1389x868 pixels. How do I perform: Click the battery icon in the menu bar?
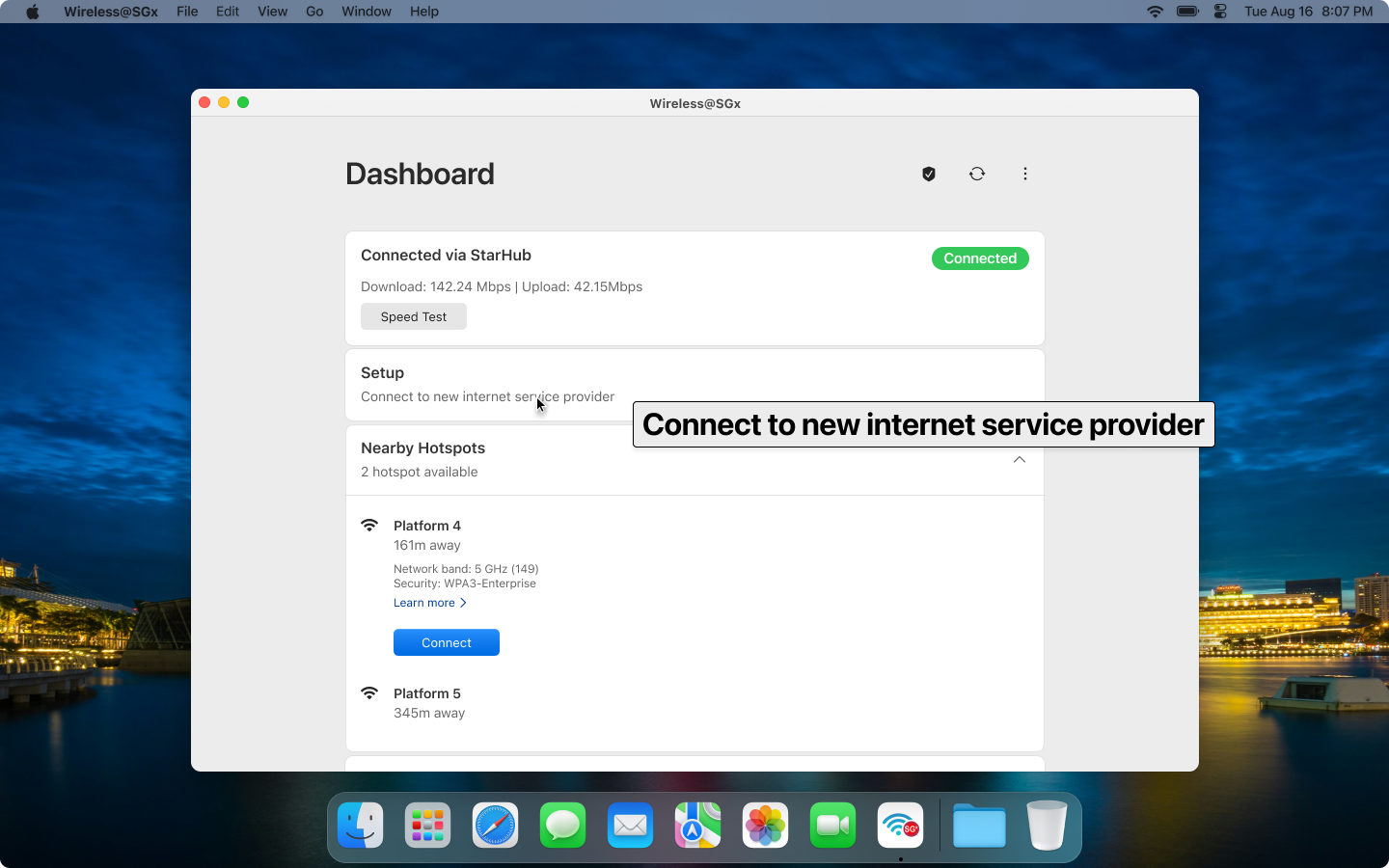pyautogui.click(x=1187, y=12)
